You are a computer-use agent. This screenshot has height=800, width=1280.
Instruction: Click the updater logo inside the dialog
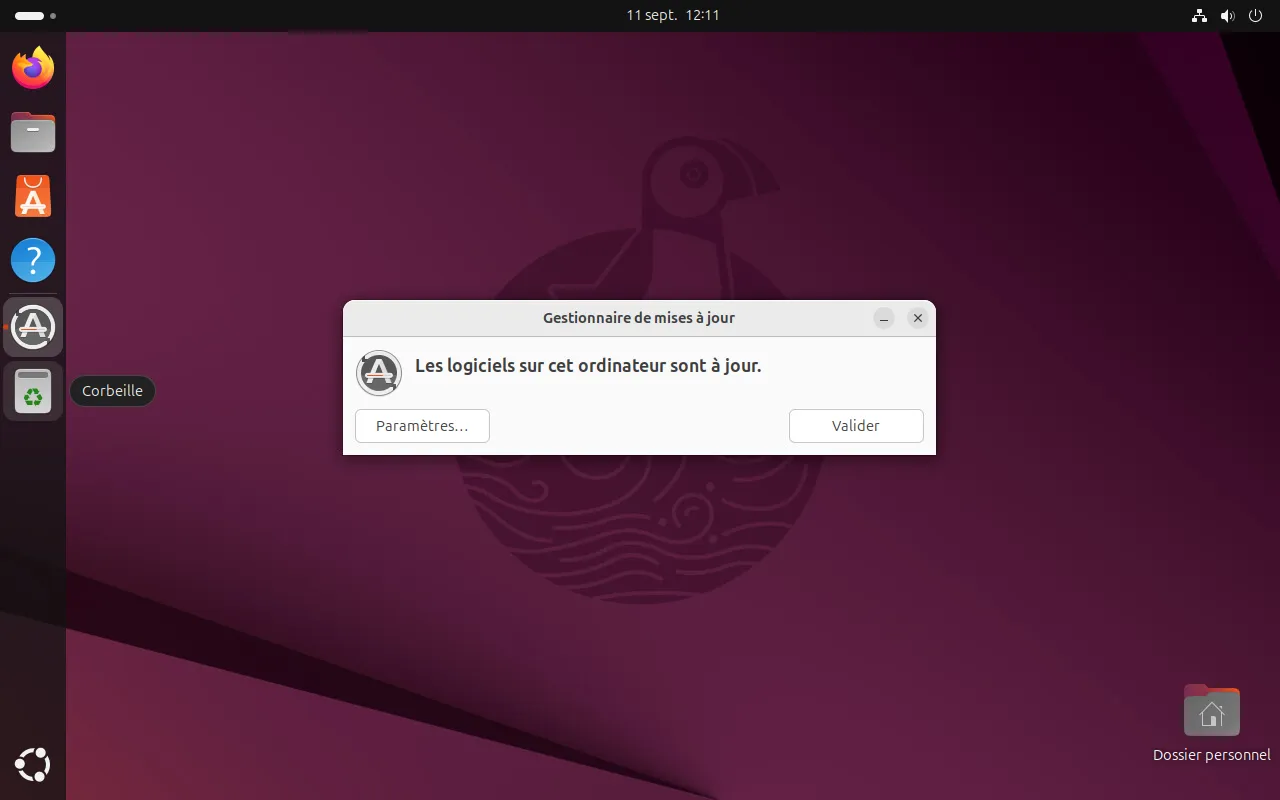(x=379, y=373)
